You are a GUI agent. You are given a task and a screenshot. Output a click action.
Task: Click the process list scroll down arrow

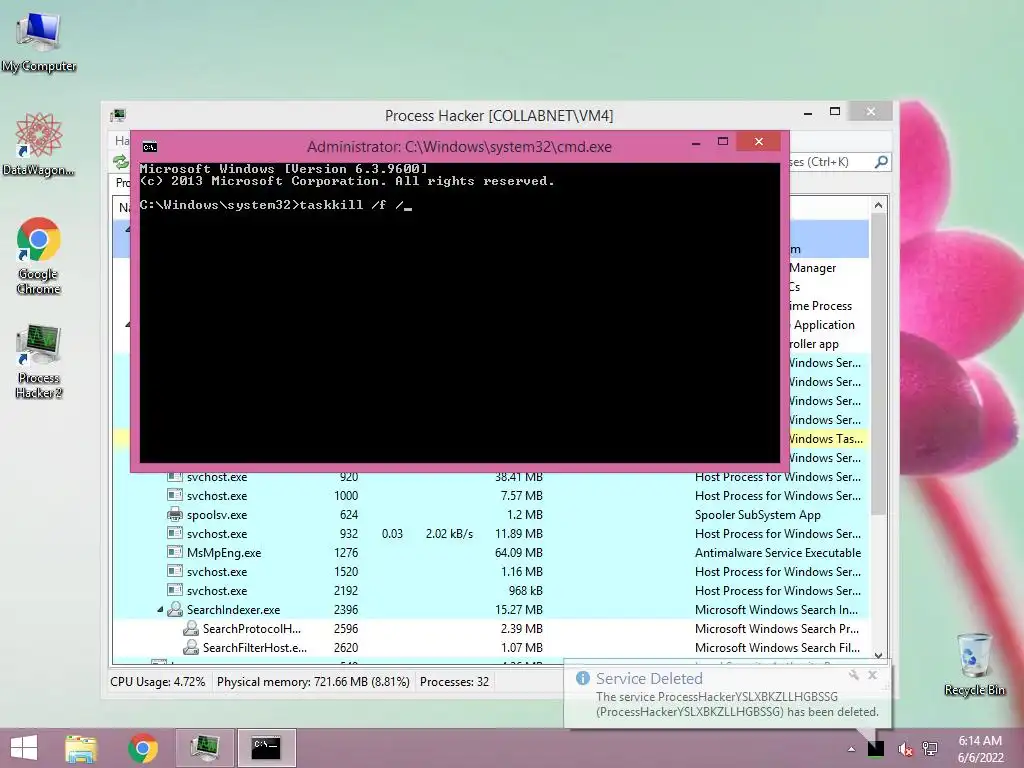[878, 655]
